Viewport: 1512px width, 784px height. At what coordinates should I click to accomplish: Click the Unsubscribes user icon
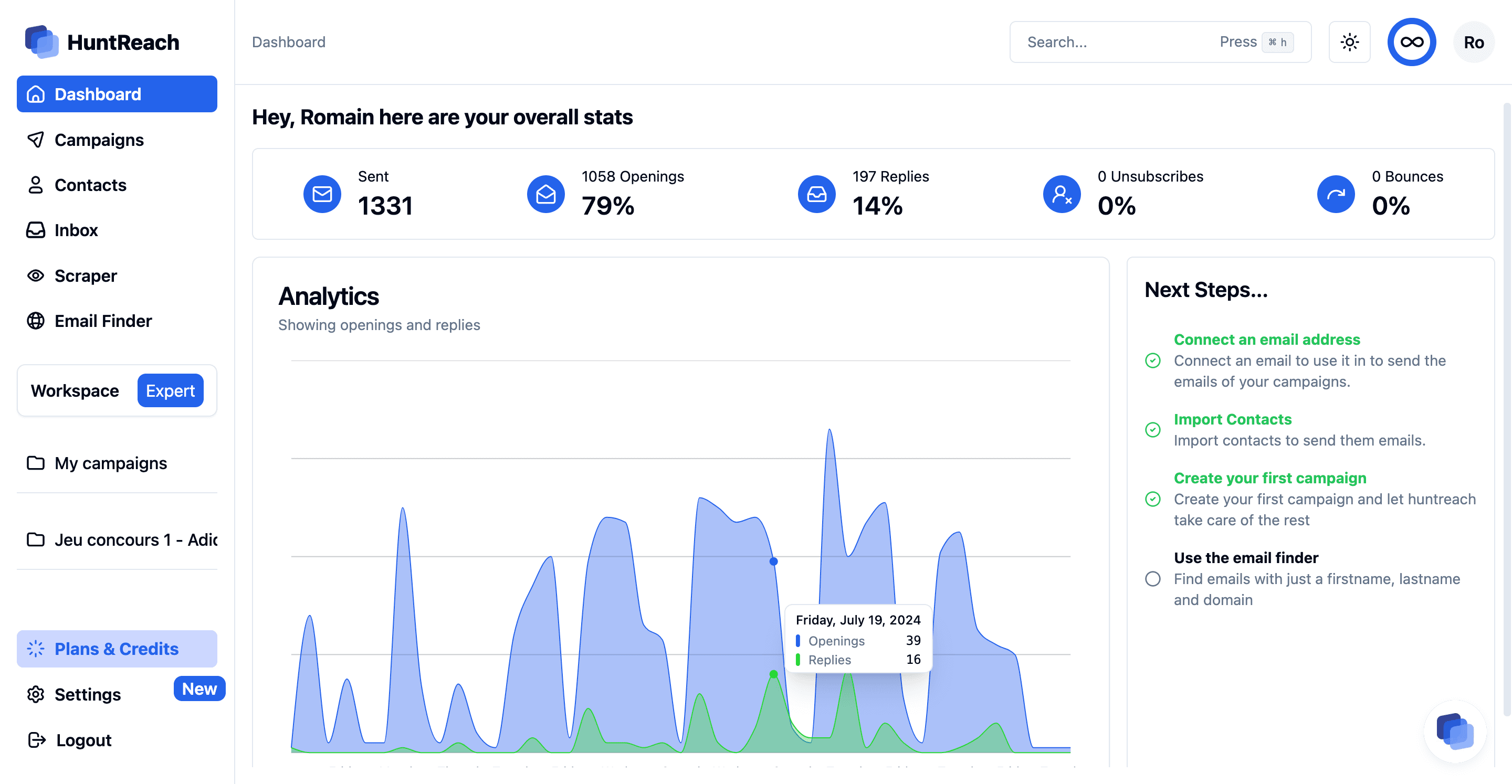pyautogui.click(x=1061, y=194)
